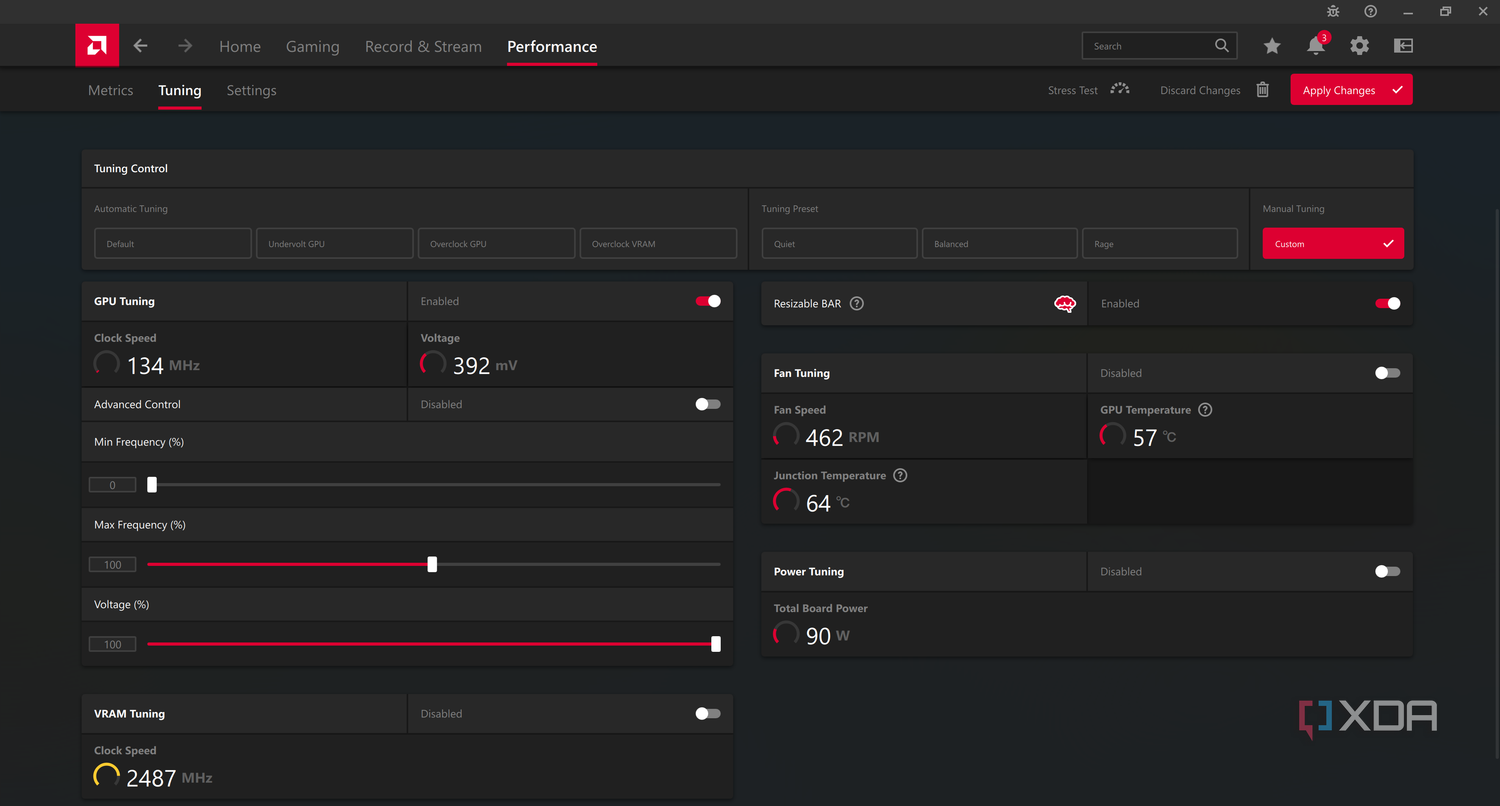Screen dimensions: 1500x806
Task: Click GPU Temperature help icon
Action: coord(1205,410)
